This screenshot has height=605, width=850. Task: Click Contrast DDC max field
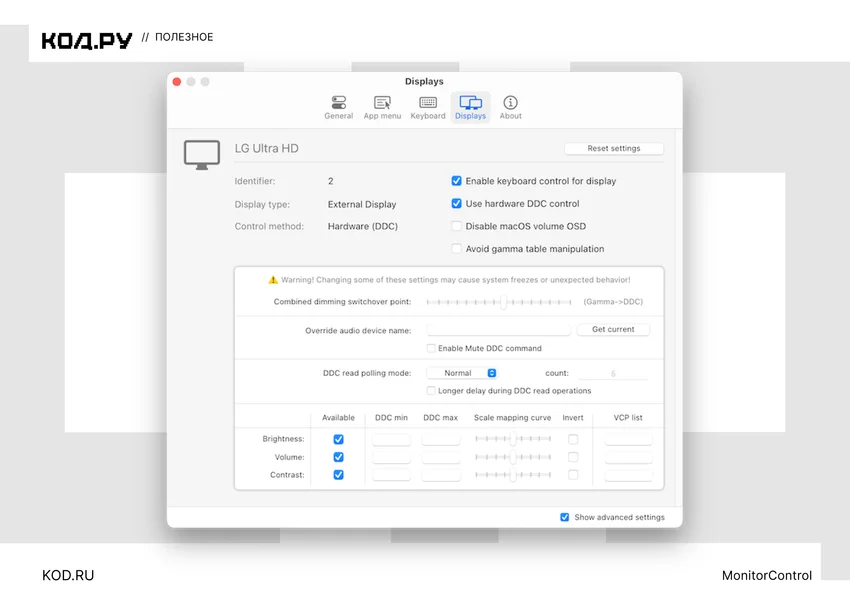(441, 475)
